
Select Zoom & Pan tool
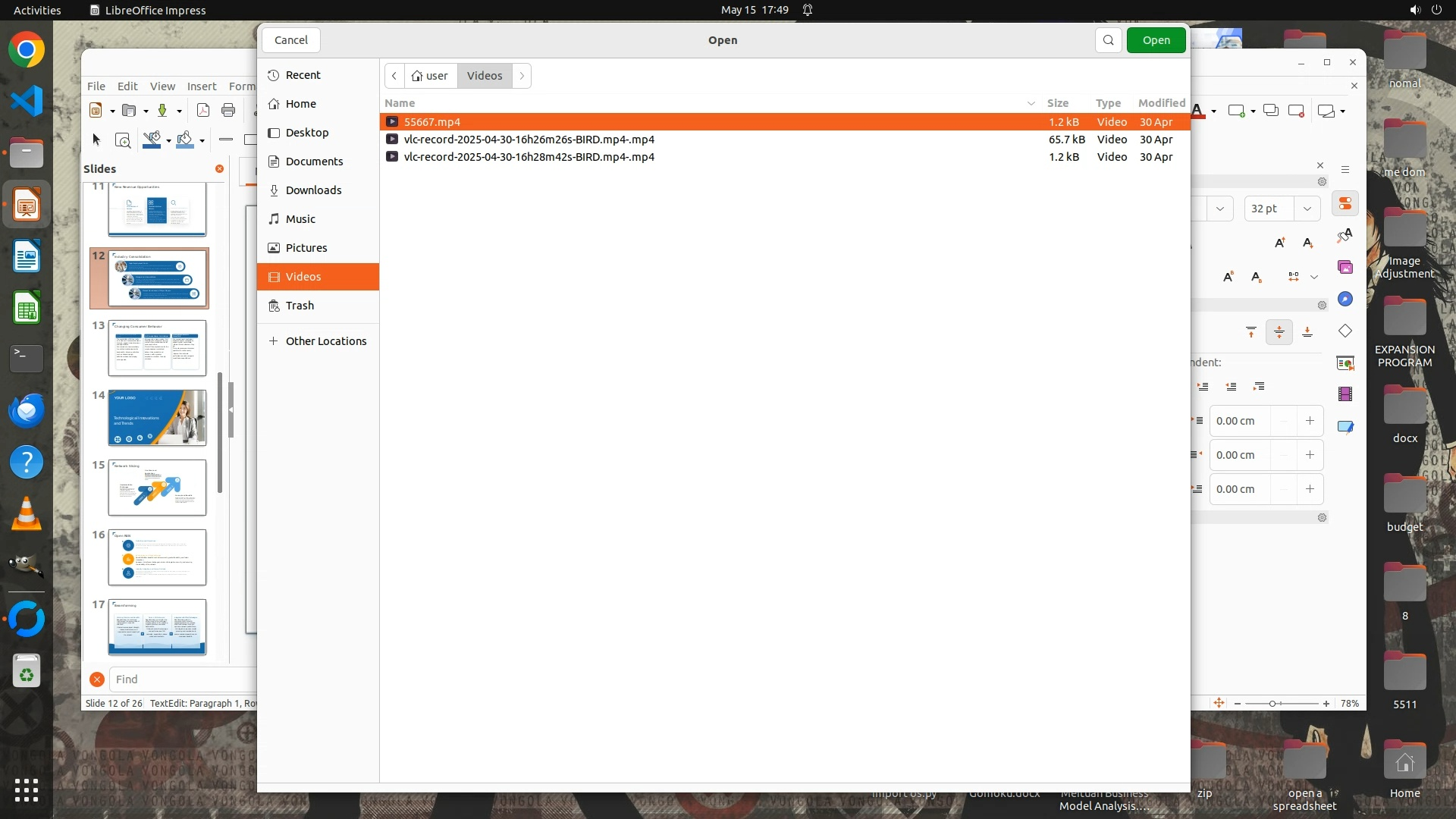tap(122, 140)
